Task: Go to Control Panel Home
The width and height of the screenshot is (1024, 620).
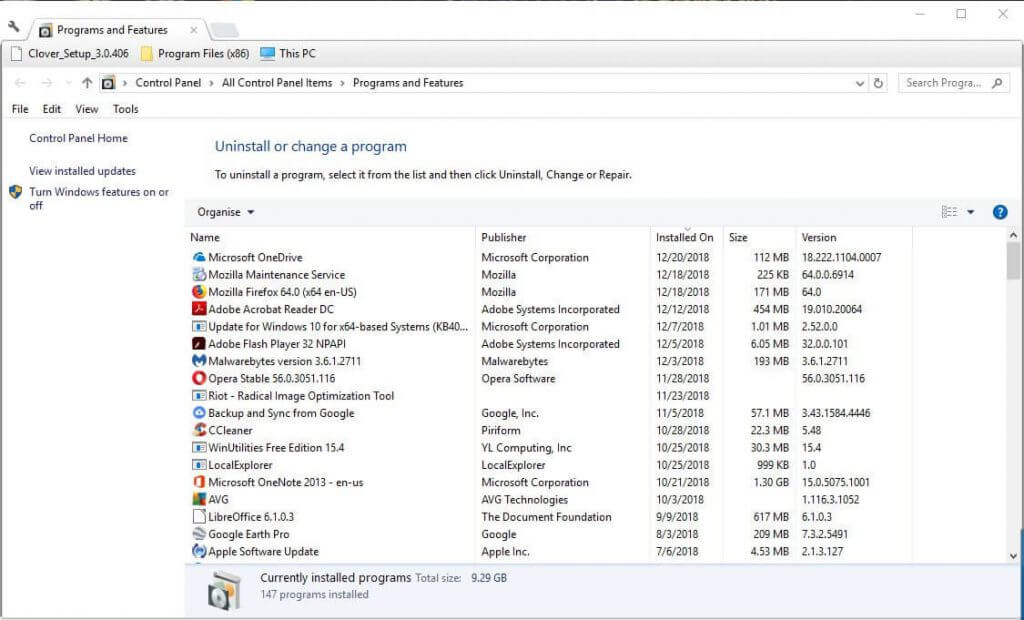Action: [78, 139]
